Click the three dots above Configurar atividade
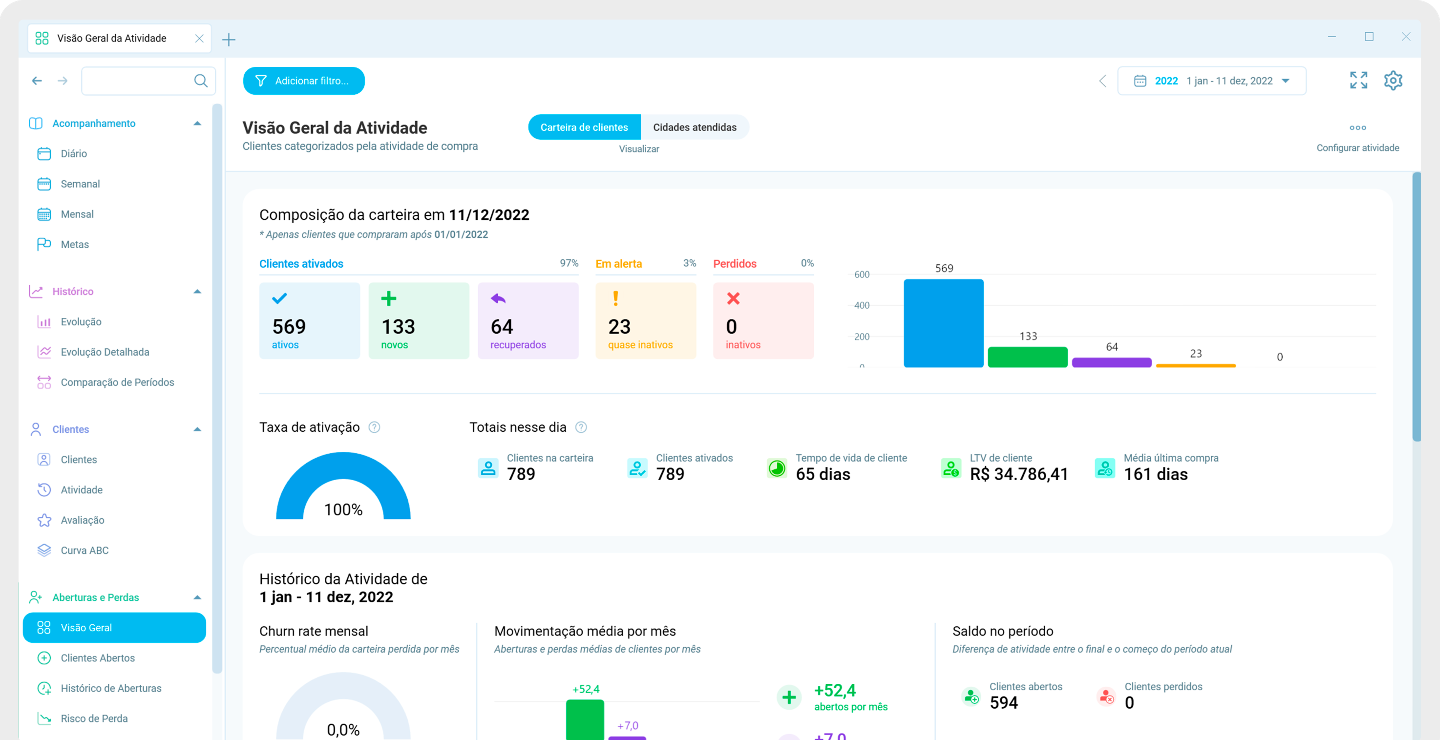The image size is (1440, 740). (1357, 128)
